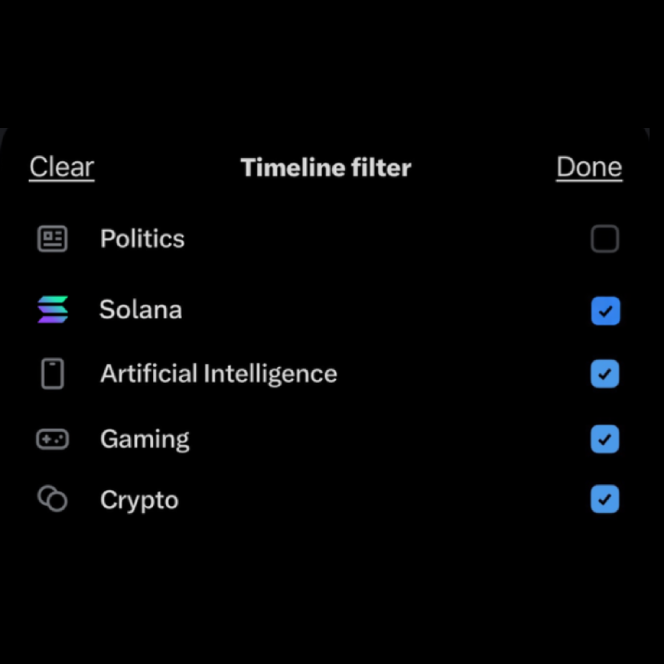Uncheck the Solana checkbox

(x=605, y=311)
